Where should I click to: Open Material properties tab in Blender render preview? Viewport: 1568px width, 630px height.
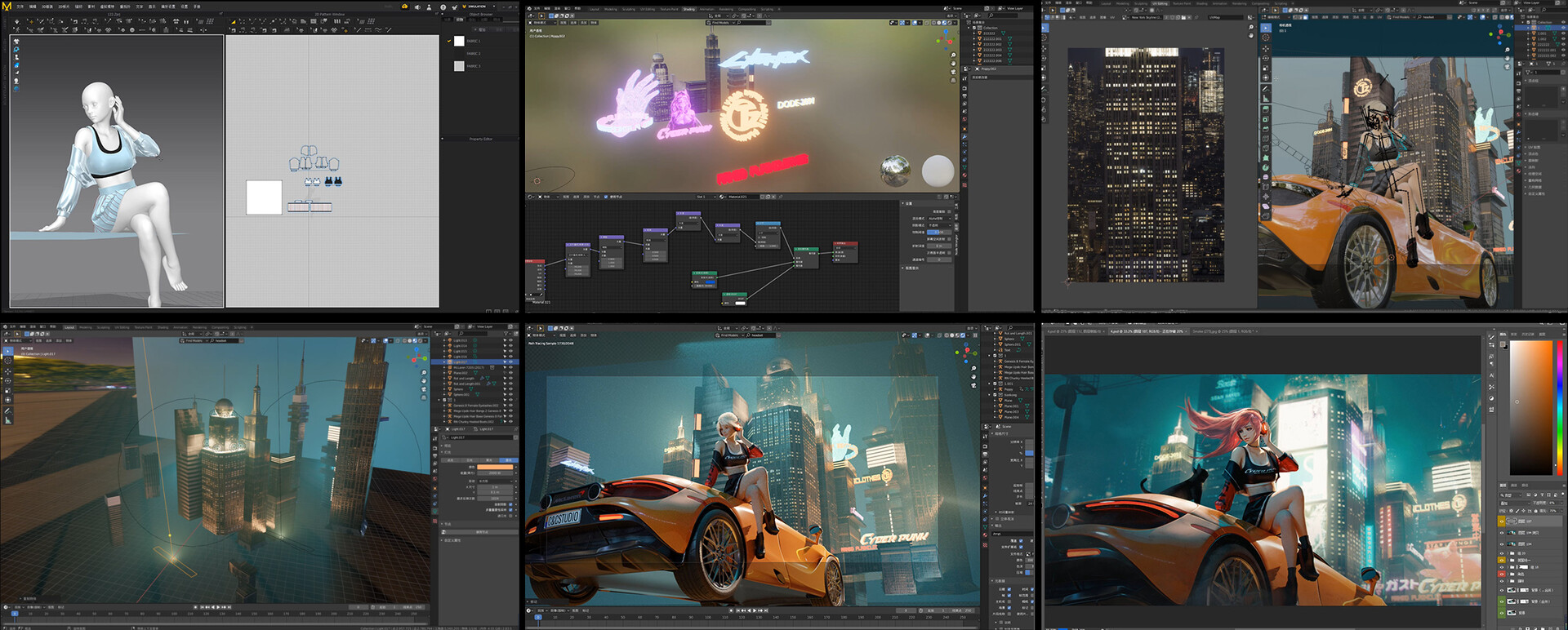pyautogui.click(x=985, y=535)
